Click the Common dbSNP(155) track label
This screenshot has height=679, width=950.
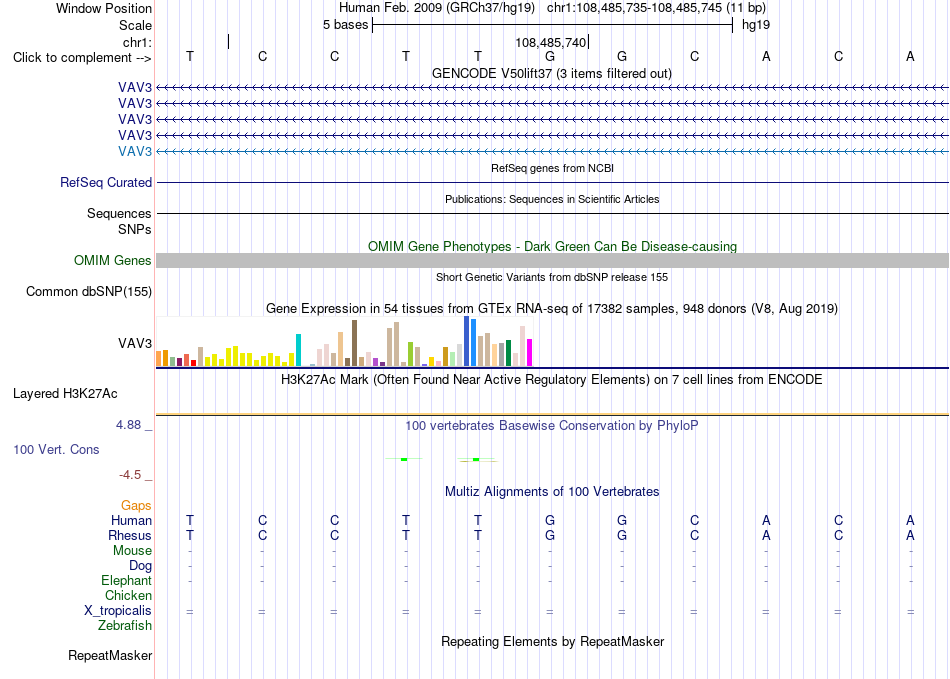click(x=89, y=291)
